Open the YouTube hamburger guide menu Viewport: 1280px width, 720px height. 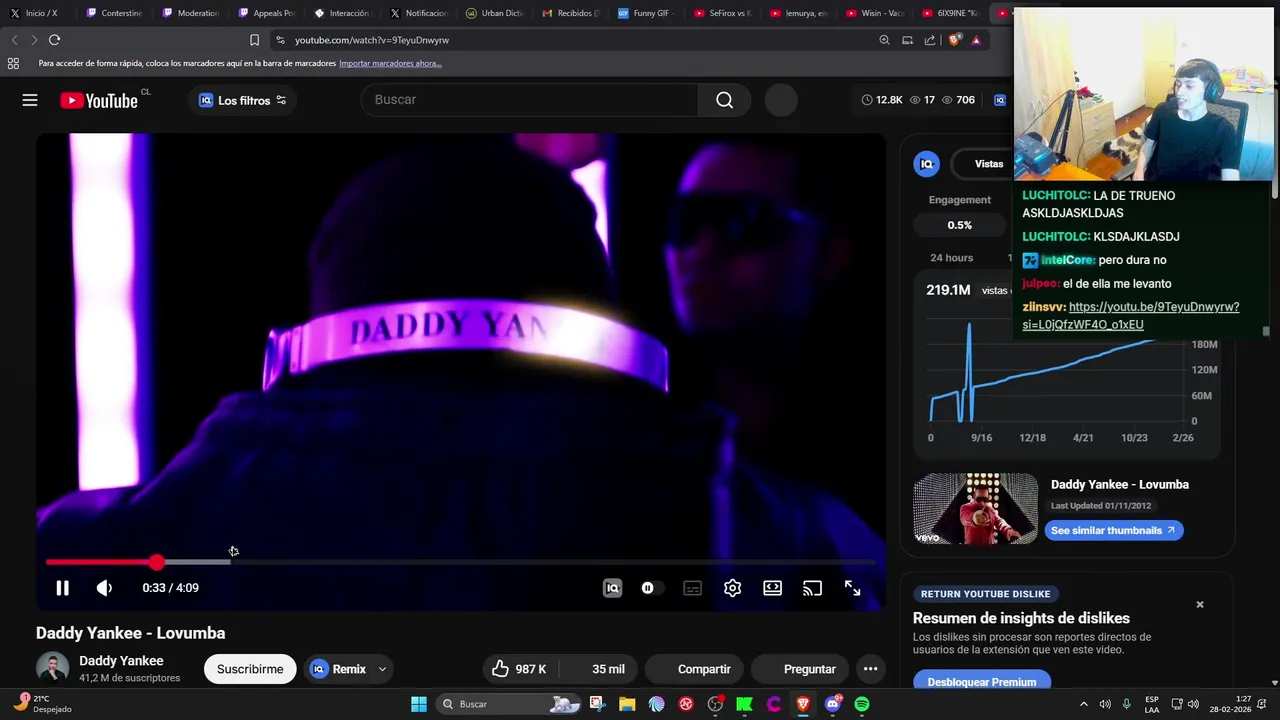[x=30, y=100]
